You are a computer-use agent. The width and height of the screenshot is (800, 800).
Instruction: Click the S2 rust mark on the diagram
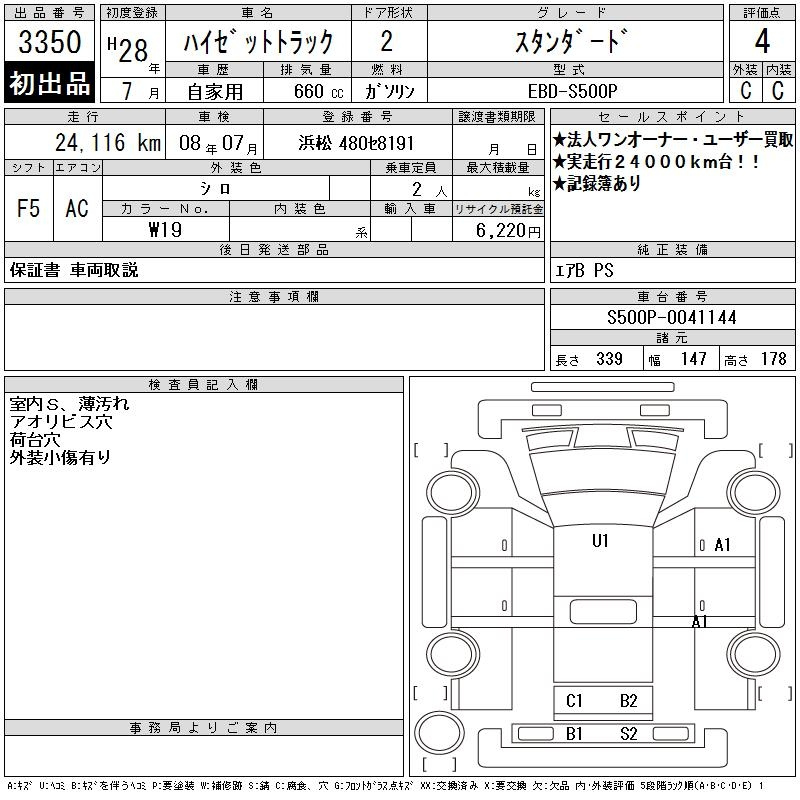click(x=628, y=734)
